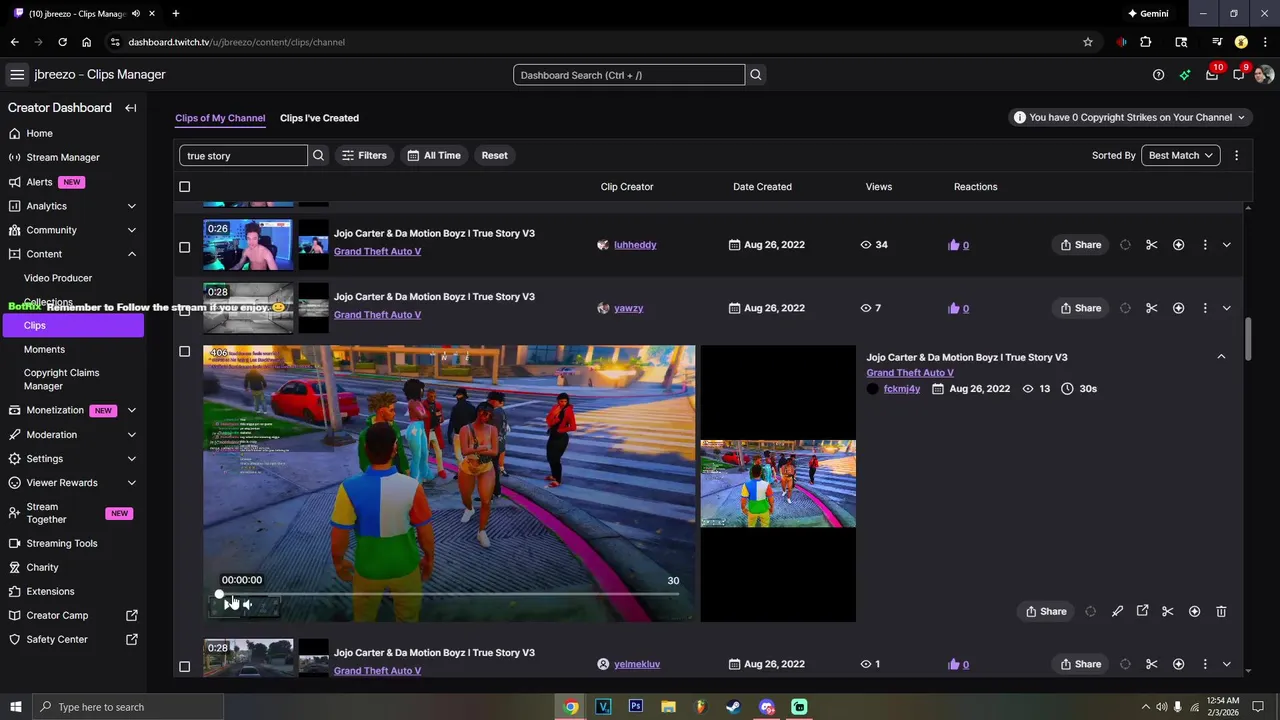This screenshot has width=1280, height=720.
Task: Click circled plus in expanded clip actions
Action: pyautogui.click(x=1194, y=611)
